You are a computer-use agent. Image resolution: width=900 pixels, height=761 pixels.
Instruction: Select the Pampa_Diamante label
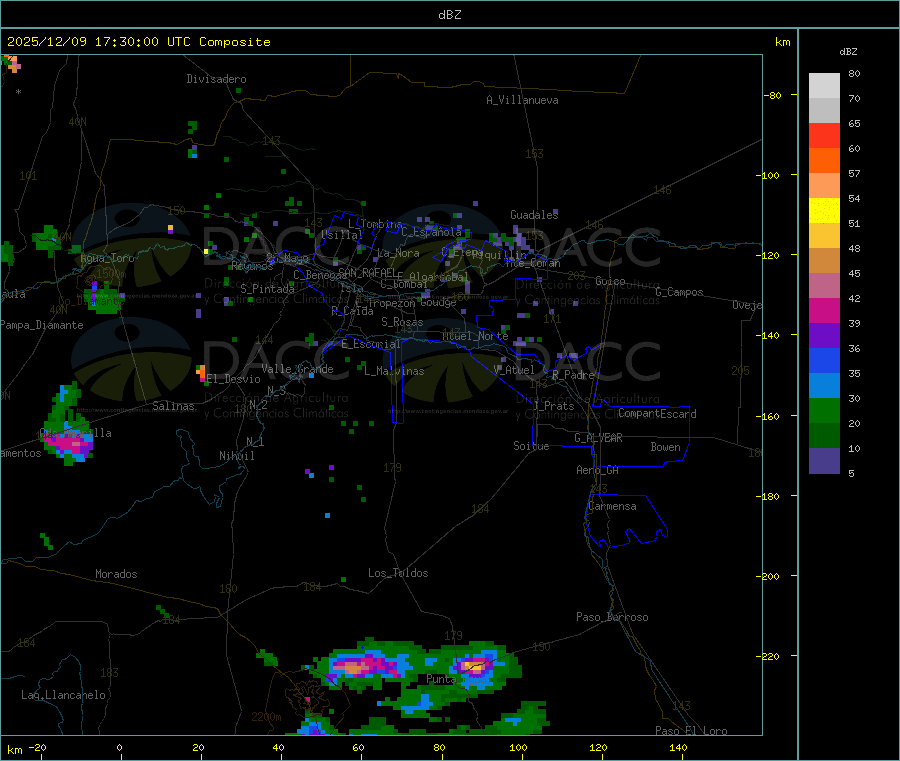coord(42,325)
